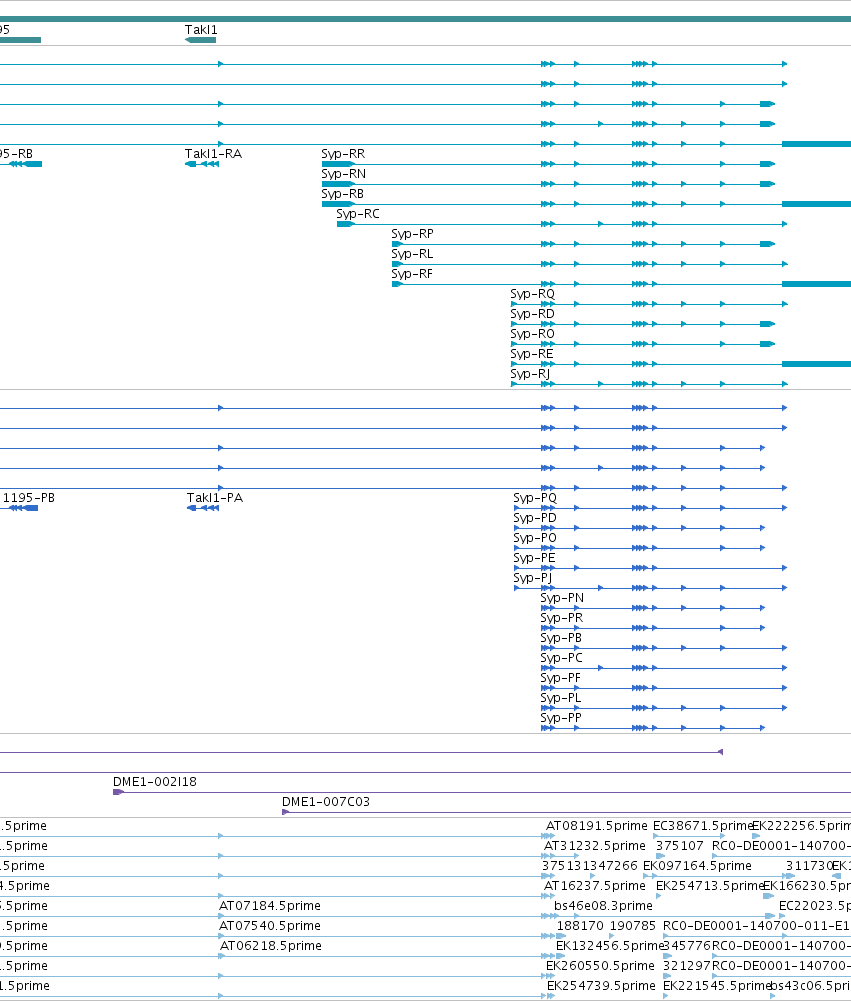Click the AT07184.5prime EST label
Screen dimensions: 851x1001
coord(269,906)
